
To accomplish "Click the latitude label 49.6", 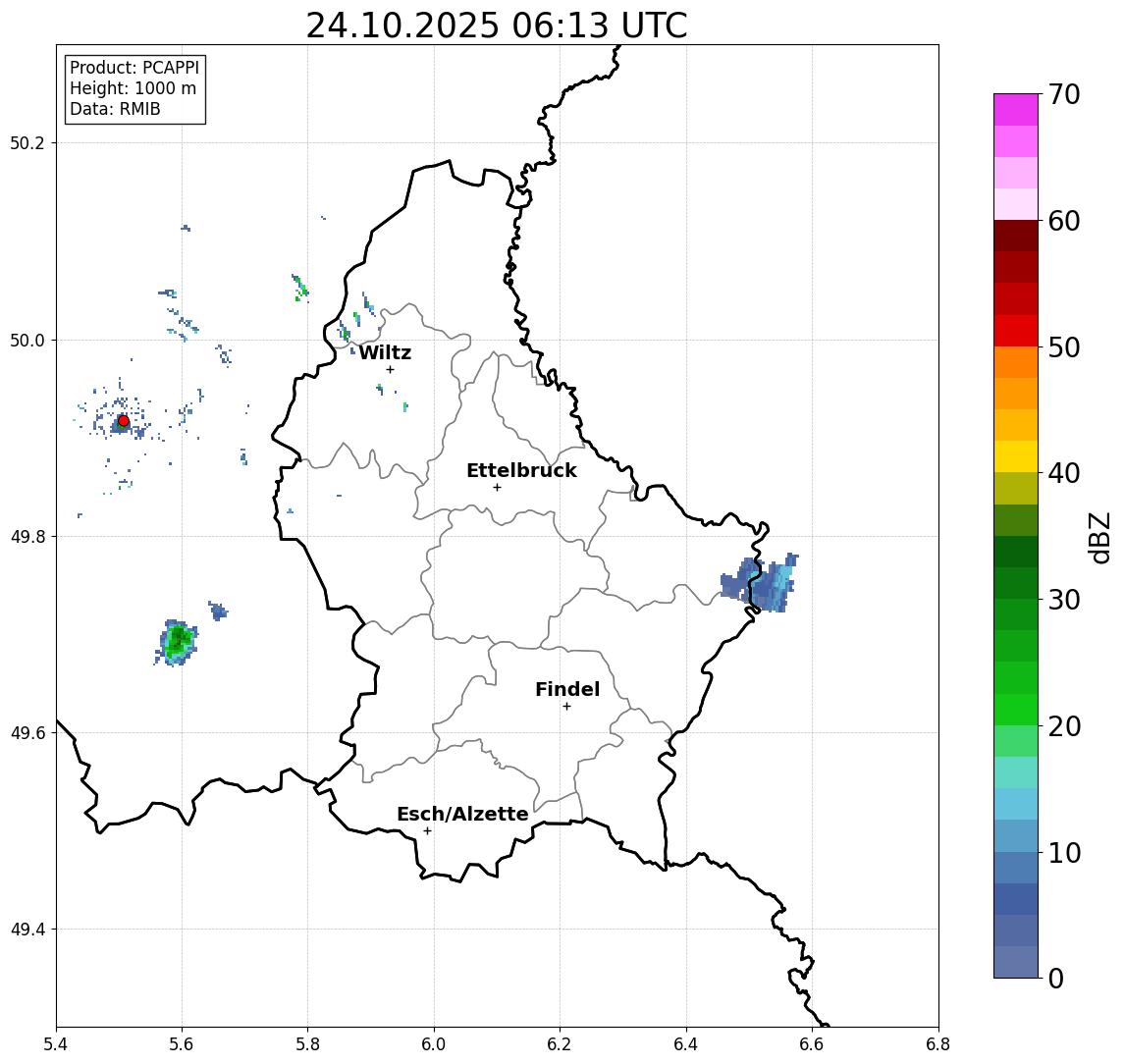I will [27, 733].
